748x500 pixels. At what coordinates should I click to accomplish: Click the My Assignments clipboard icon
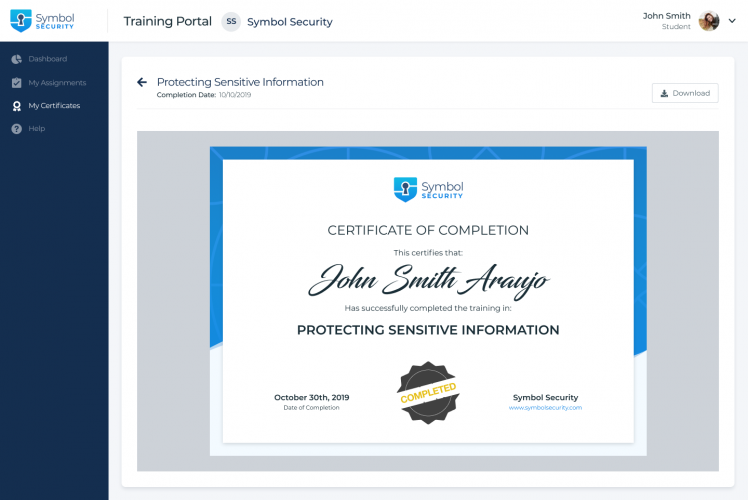coord(17,83)
